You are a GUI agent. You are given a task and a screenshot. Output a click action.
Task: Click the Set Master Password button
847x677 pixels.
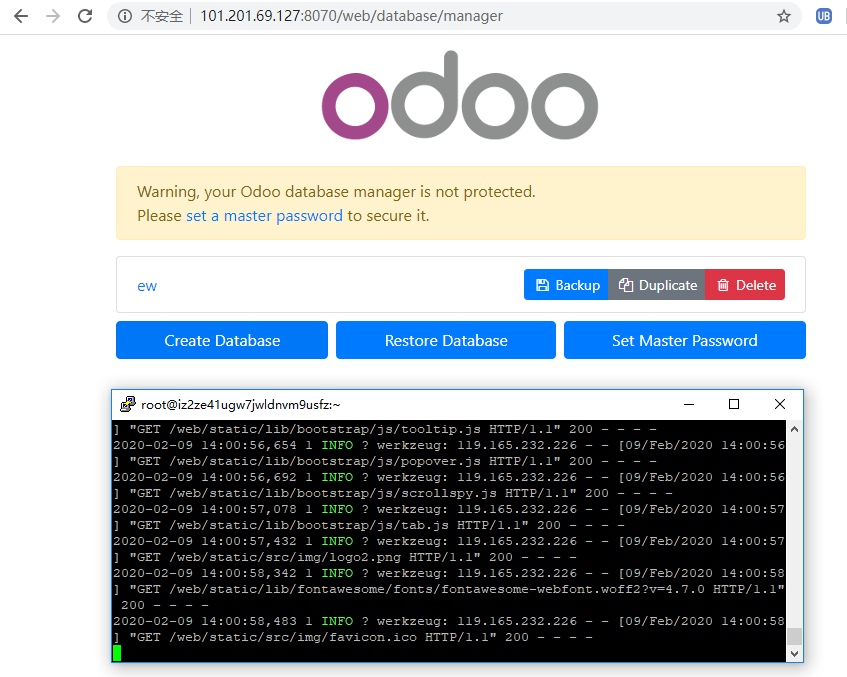point(684,340)
